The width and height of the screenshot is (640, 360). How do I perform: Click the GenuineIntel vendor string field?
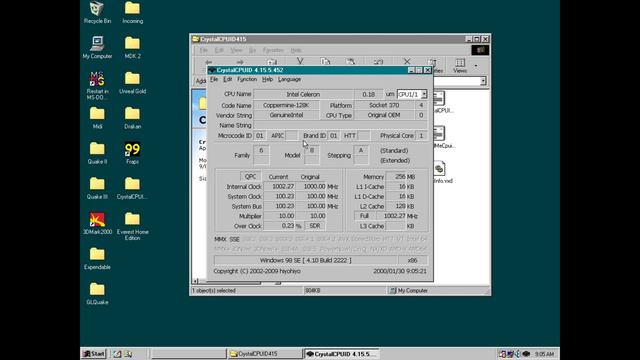pyautogui.click(x=286, y=115)
